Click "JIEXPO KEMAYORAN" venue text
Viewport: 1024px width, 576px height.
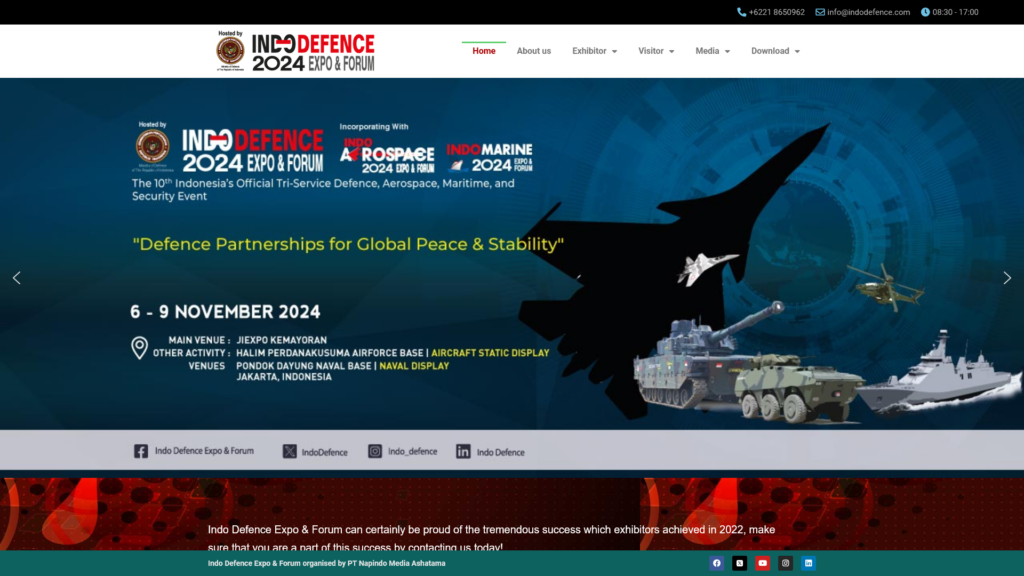(x=281, y=340)
